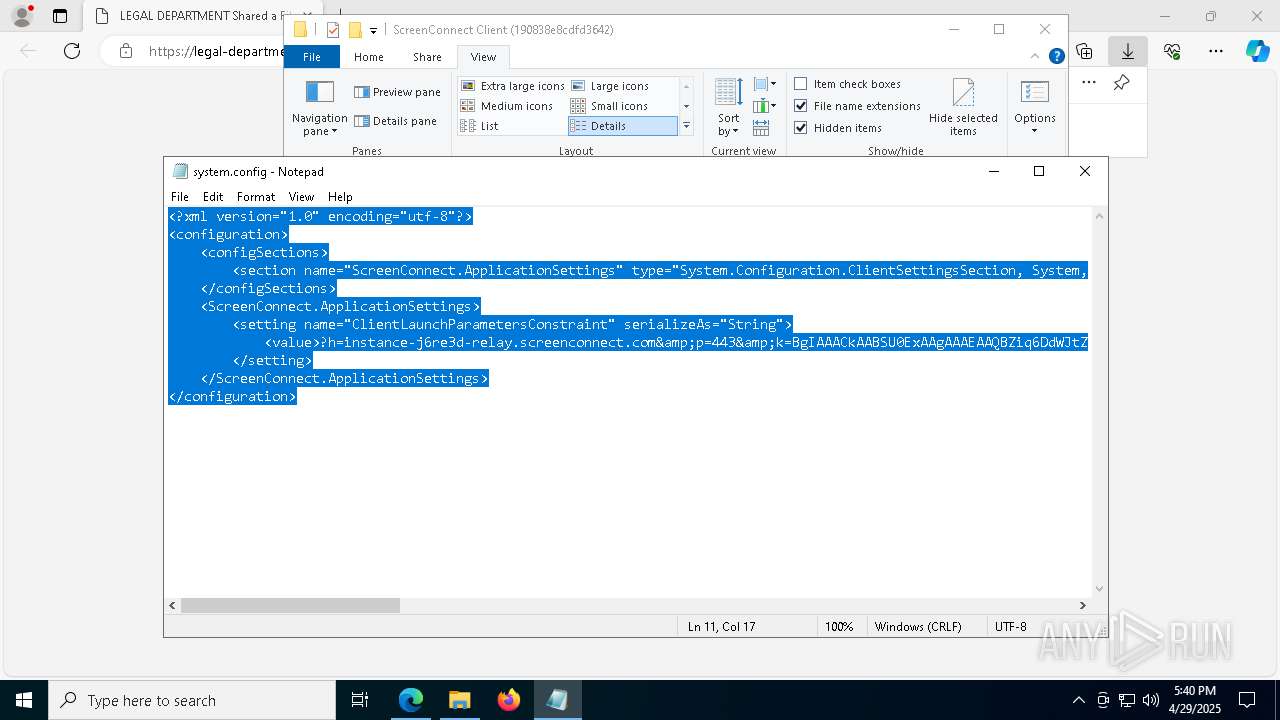Open the Add columns dropdown icon
The width and height of the screenshot is (1280, 720).
point(765,105)
